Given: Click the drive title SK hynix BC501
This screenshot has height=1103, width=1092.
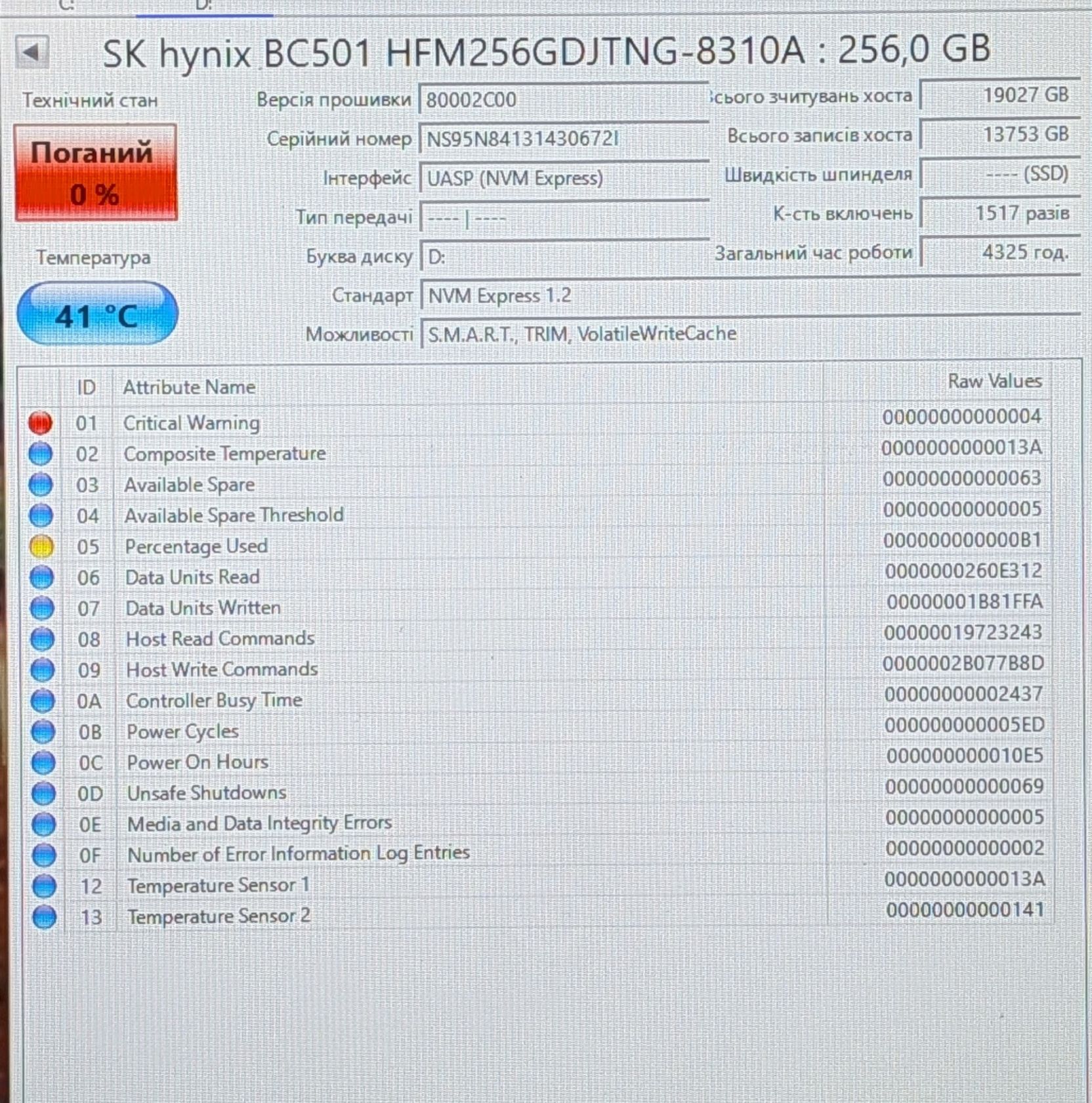Looking at the screenshot, I should [547, 51].
